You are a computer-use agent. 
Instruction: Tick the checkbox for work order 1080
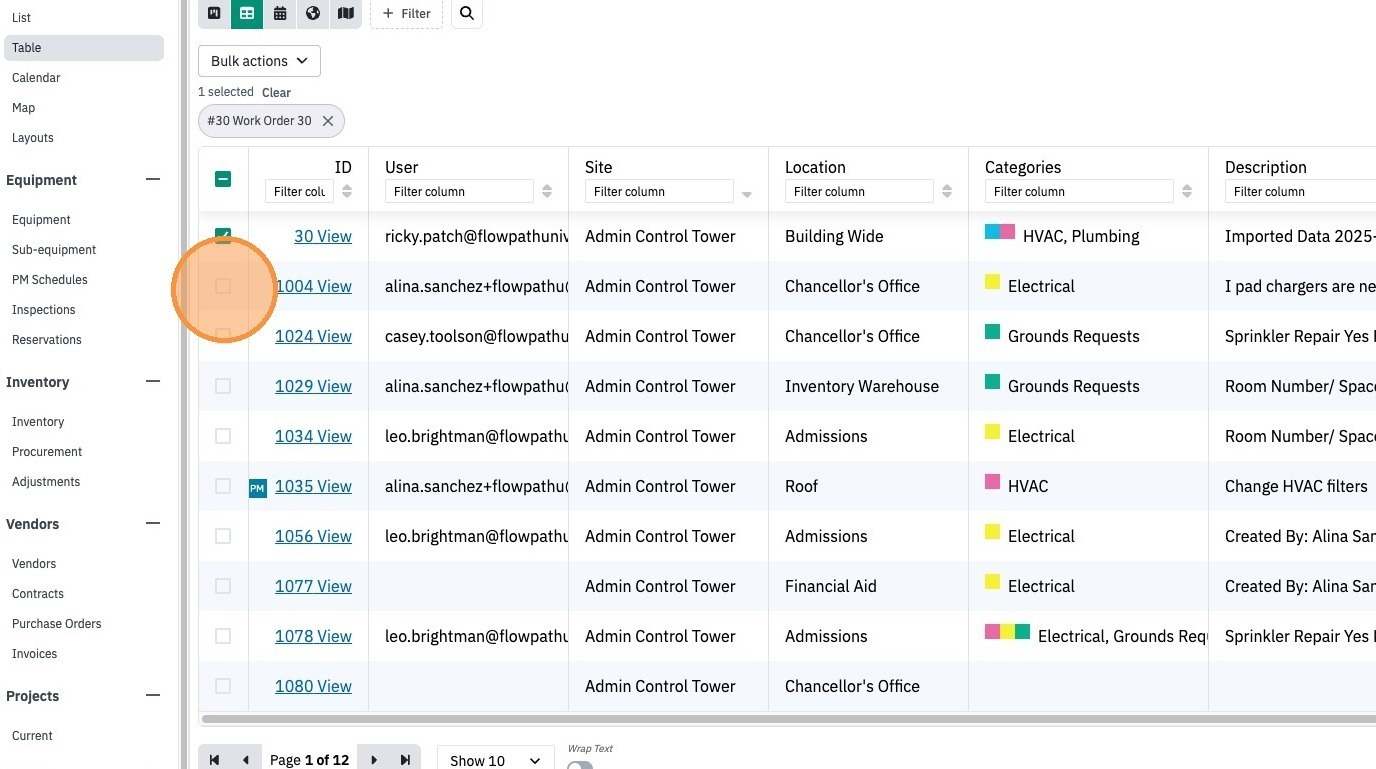tap(223, 686)
